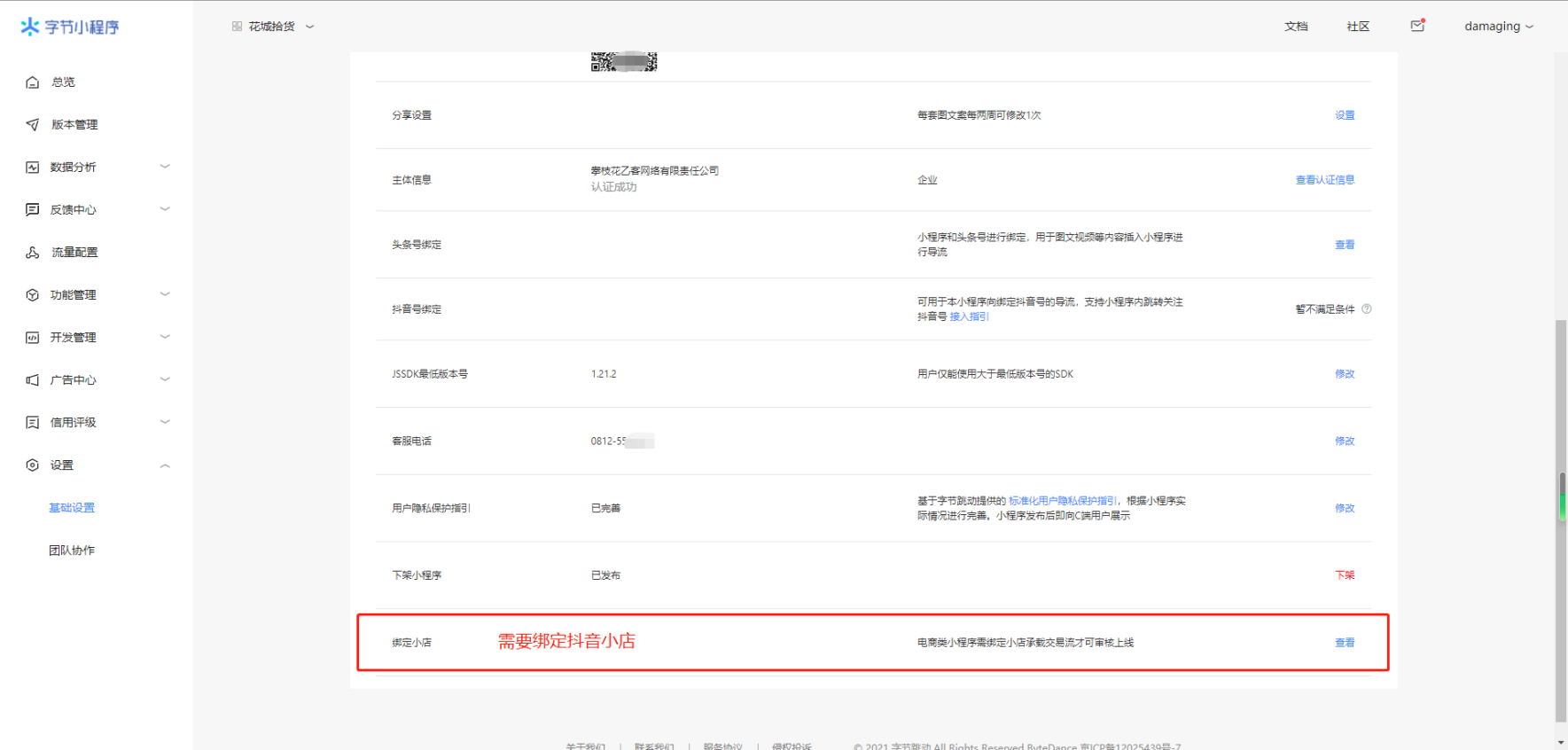1568x750 pixels.
Task: Click the 信用评级 list icon
Action: [33, 423]
